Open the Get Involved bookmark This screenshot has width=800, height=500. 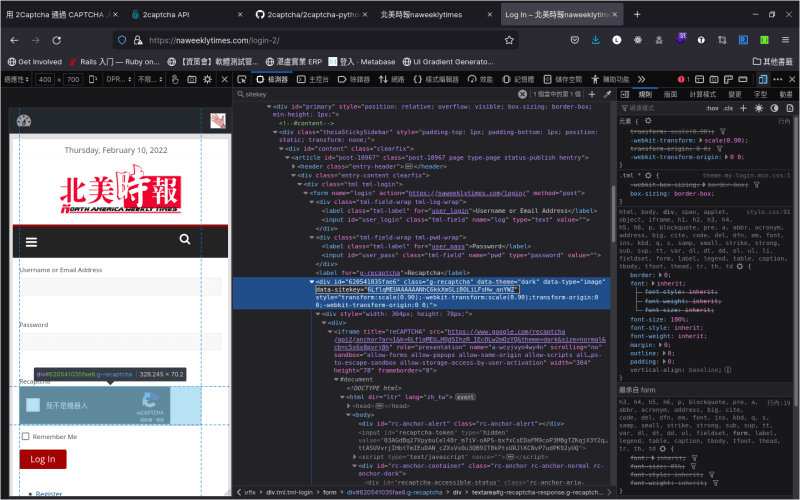pos(35,62)
